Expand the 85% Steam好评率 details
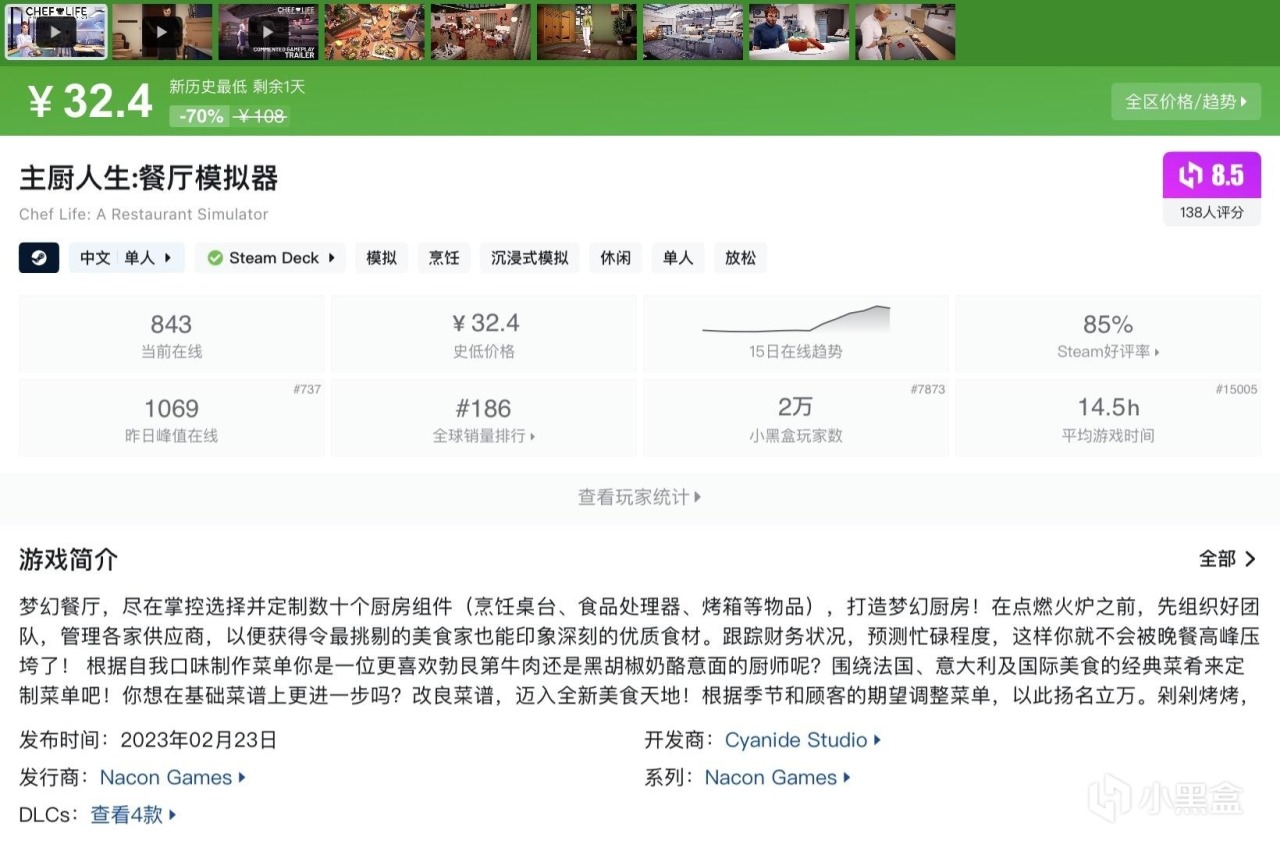 click(x=1108, y=334)
